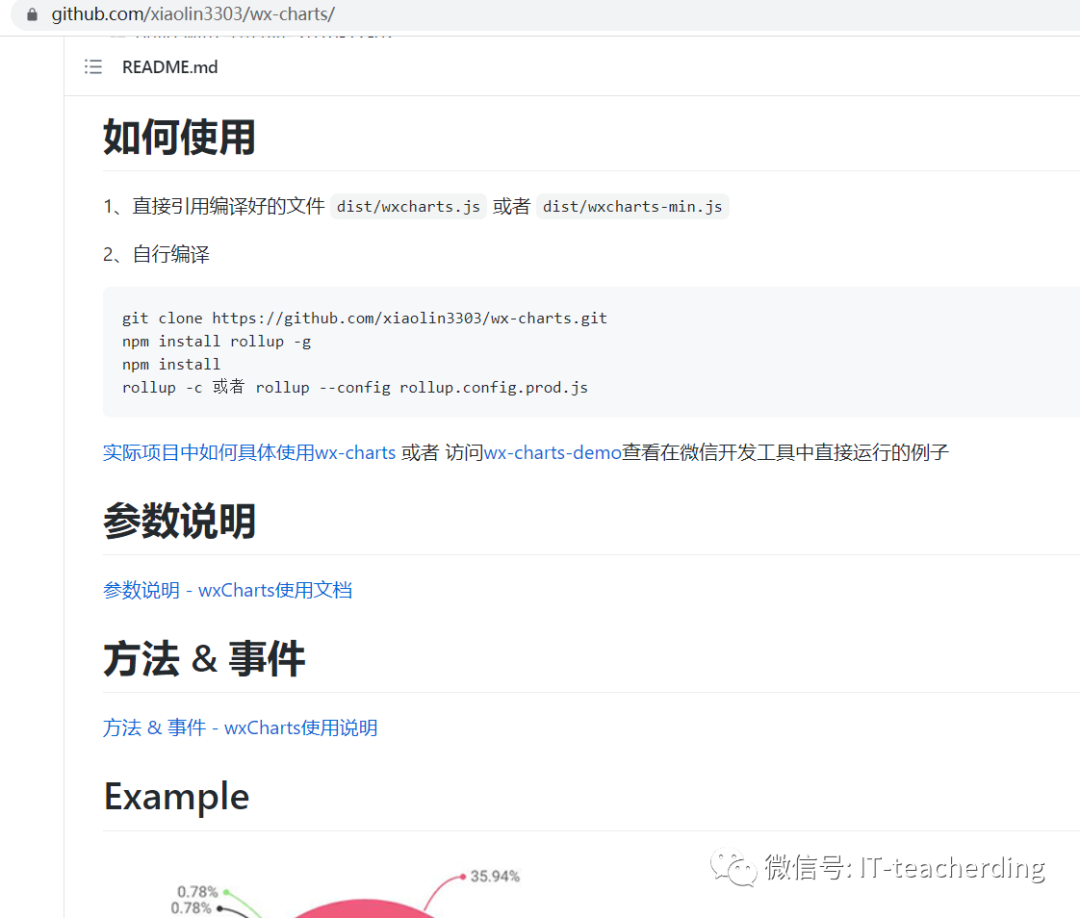Viewport: 1080px width, 918px height.
Task: Click the rollup --config rollup.config.prod.js line
Action: point(355,388)
